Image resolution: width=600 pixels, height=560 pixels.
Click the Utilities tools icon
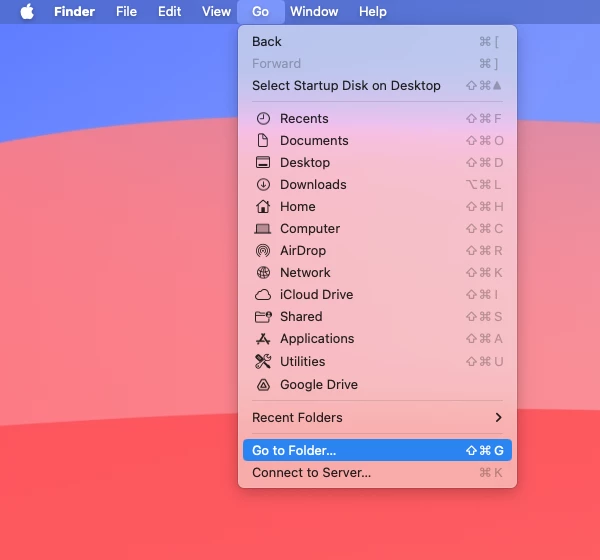(263, 361)
